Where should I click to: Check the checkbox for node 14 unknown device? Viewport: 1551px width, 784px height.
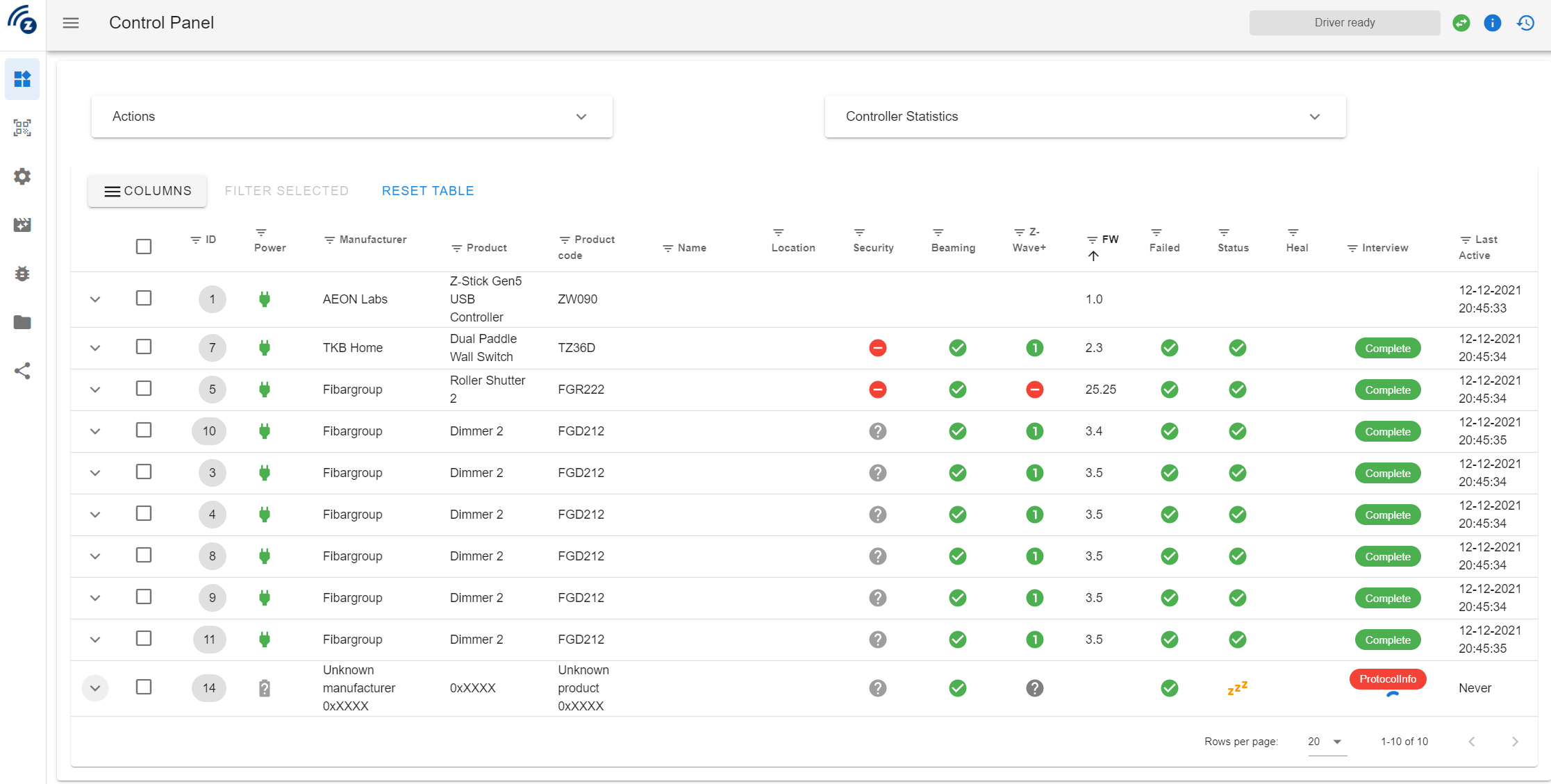(x=144, y=687)
